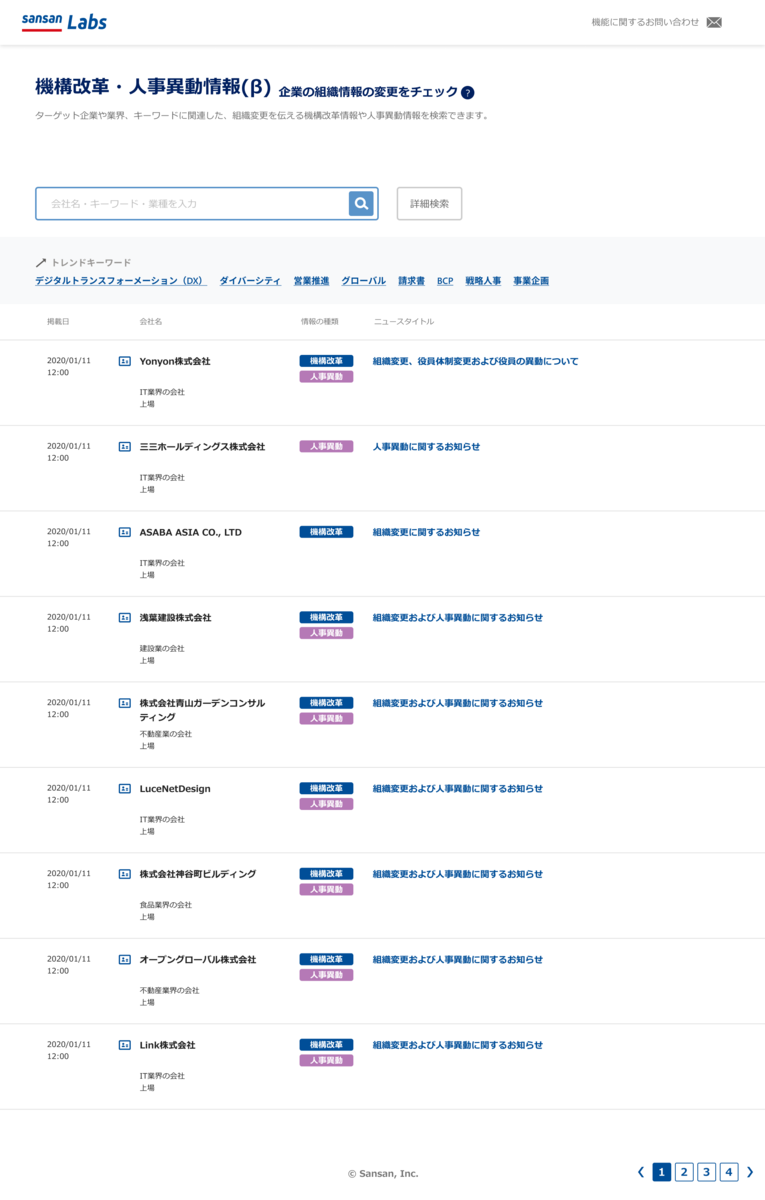The image size is (765, 1200).
Task: Select the 事業企画 trend keyword
Action: pos(531,281)
